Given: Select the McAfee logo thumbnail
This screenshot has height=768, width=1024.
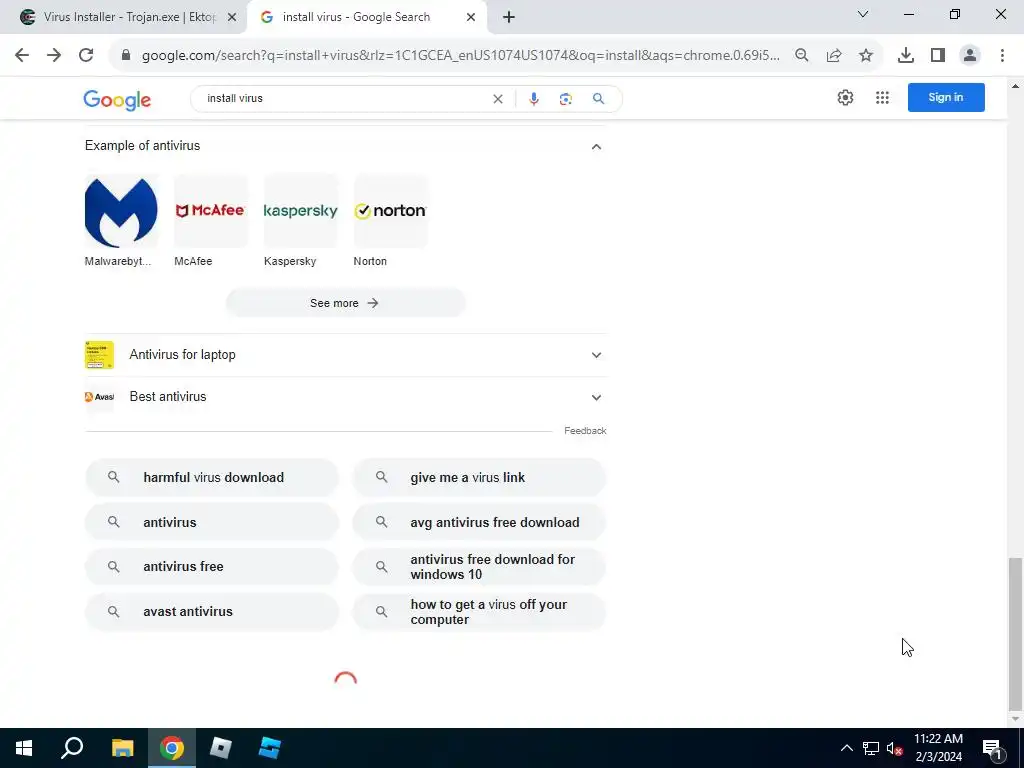Looking at the screenshot, I should (x=210, y=211).
